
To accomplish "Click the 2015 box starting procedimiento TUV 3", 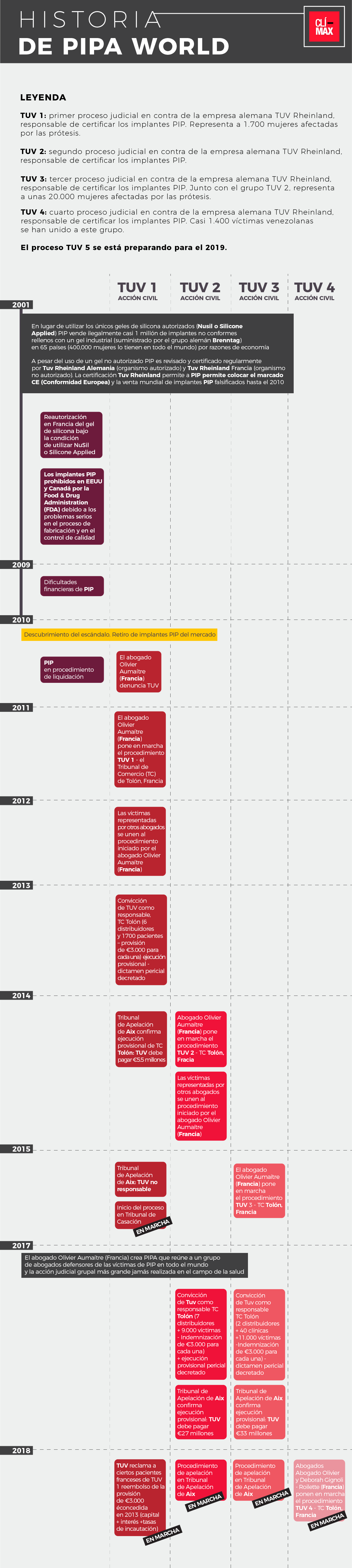I will click(259, 1191).
